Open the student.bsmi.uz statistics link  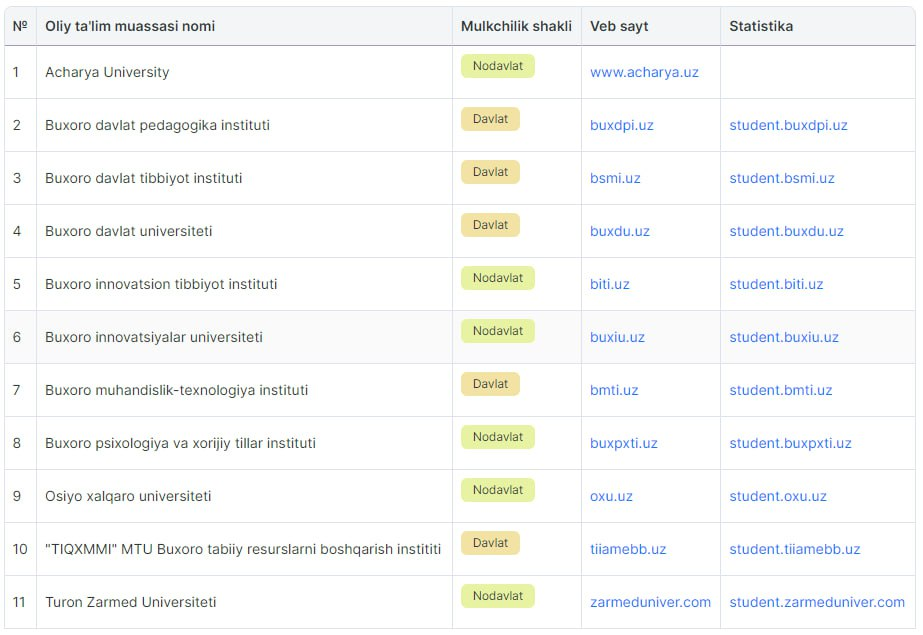pyautogui.click(x=782, y=178)
